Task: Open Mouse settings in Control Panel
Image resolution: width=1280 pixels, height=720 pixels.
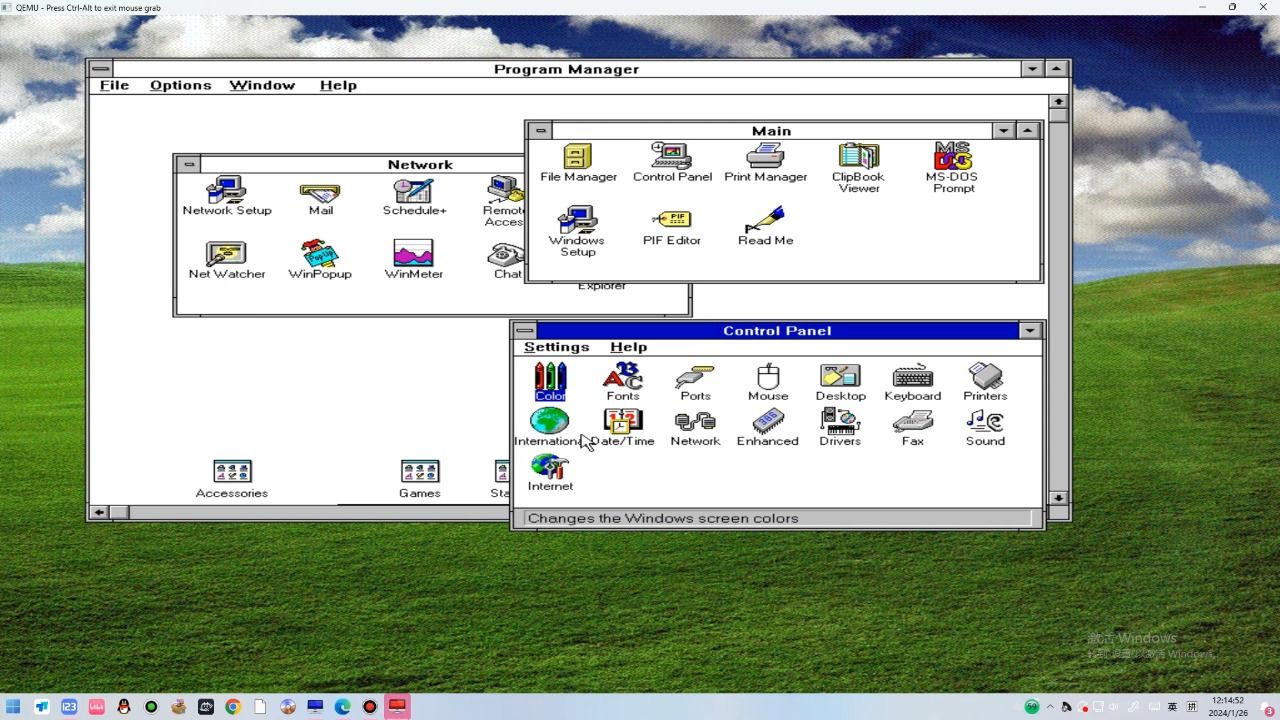Action: pos(767,377)
